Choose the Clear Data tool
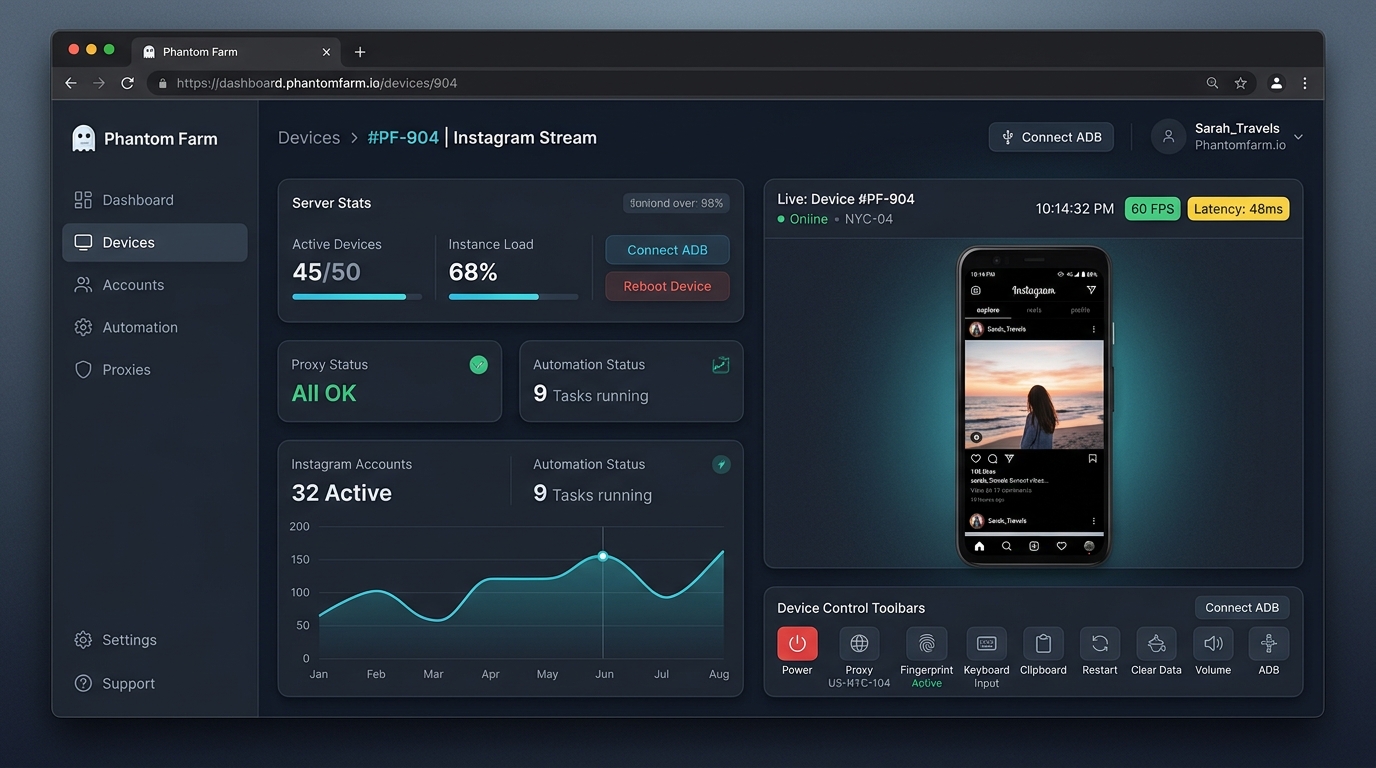 pyautogui.click(x=1156, y=643)
